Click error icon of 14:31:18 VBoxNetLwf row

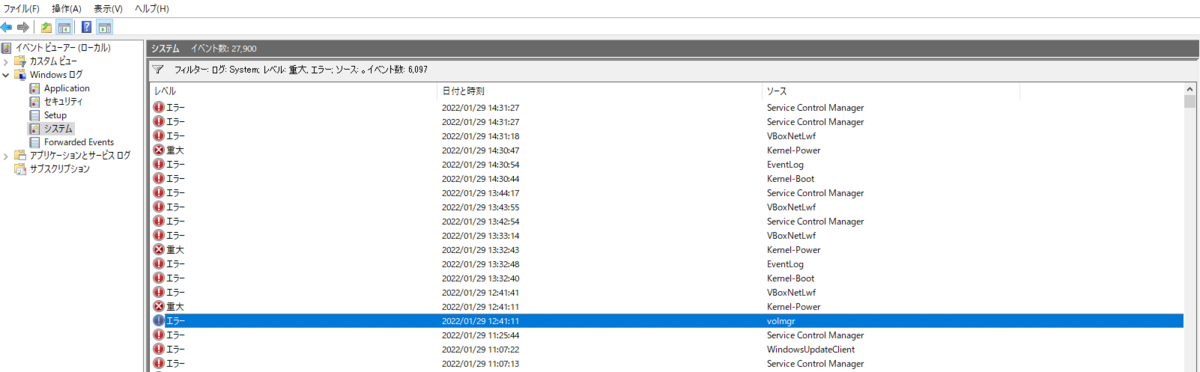tap(158, 136)
